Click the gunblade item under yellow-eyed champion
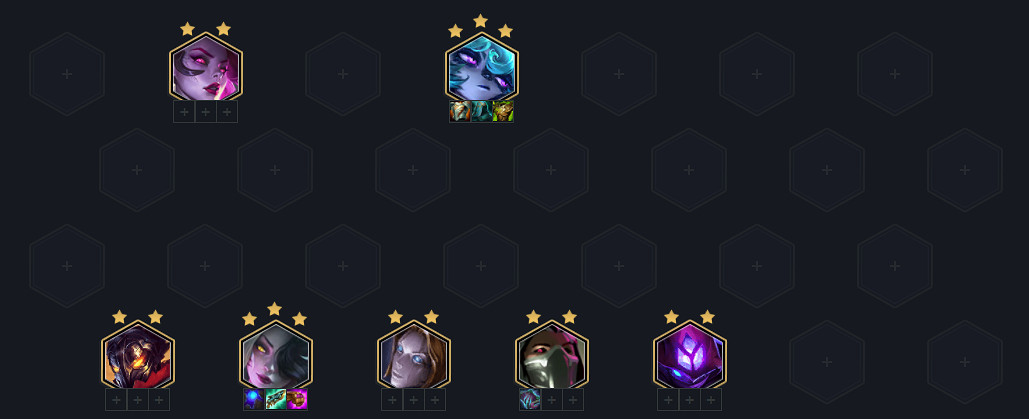This screenshot has width=1029, height=419. (x=276, y=399)
